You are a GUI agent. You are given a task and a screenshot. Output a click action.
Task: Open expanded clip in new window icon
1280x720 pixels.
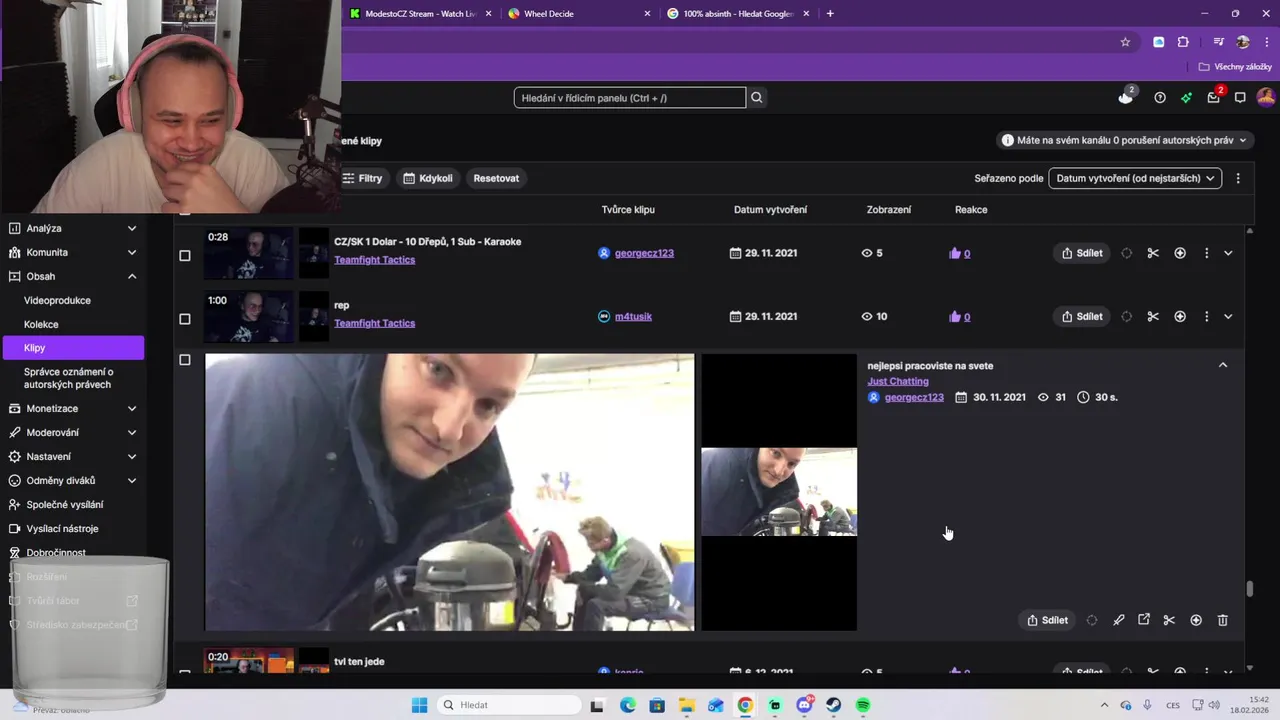1144,620
